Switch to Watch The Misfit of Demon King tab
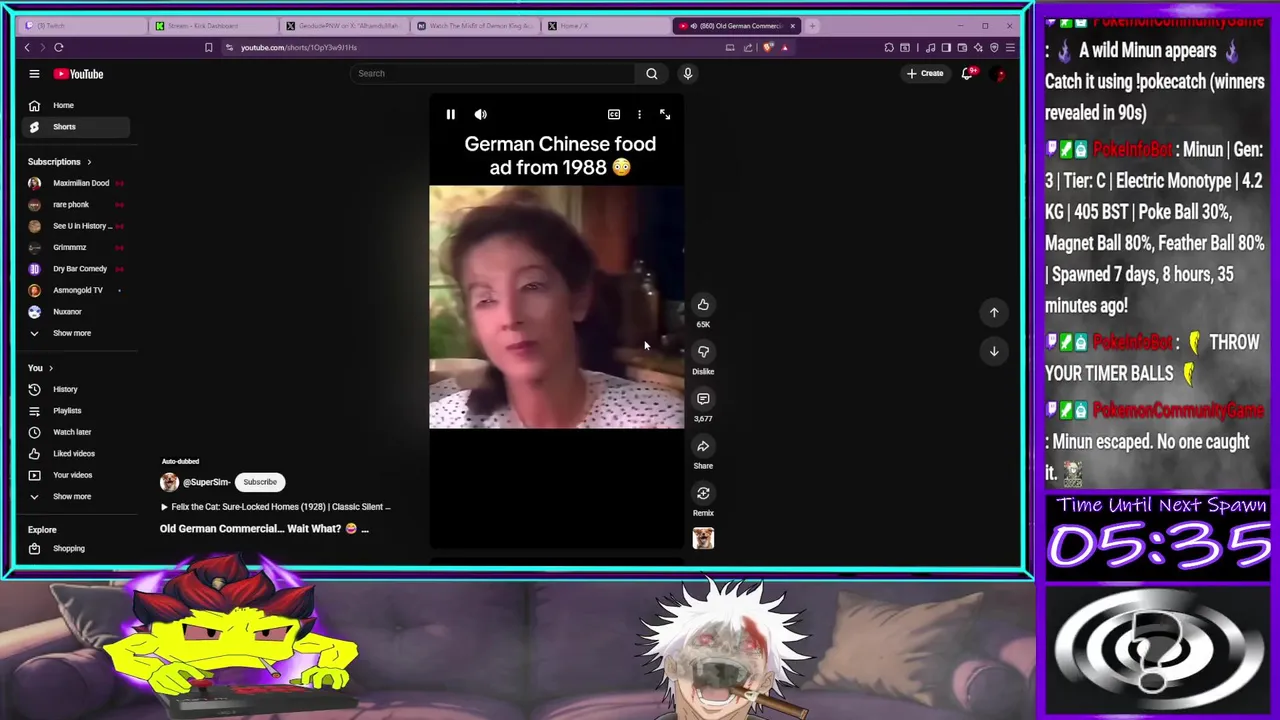The image size is (1280, 720). [475, 26]
